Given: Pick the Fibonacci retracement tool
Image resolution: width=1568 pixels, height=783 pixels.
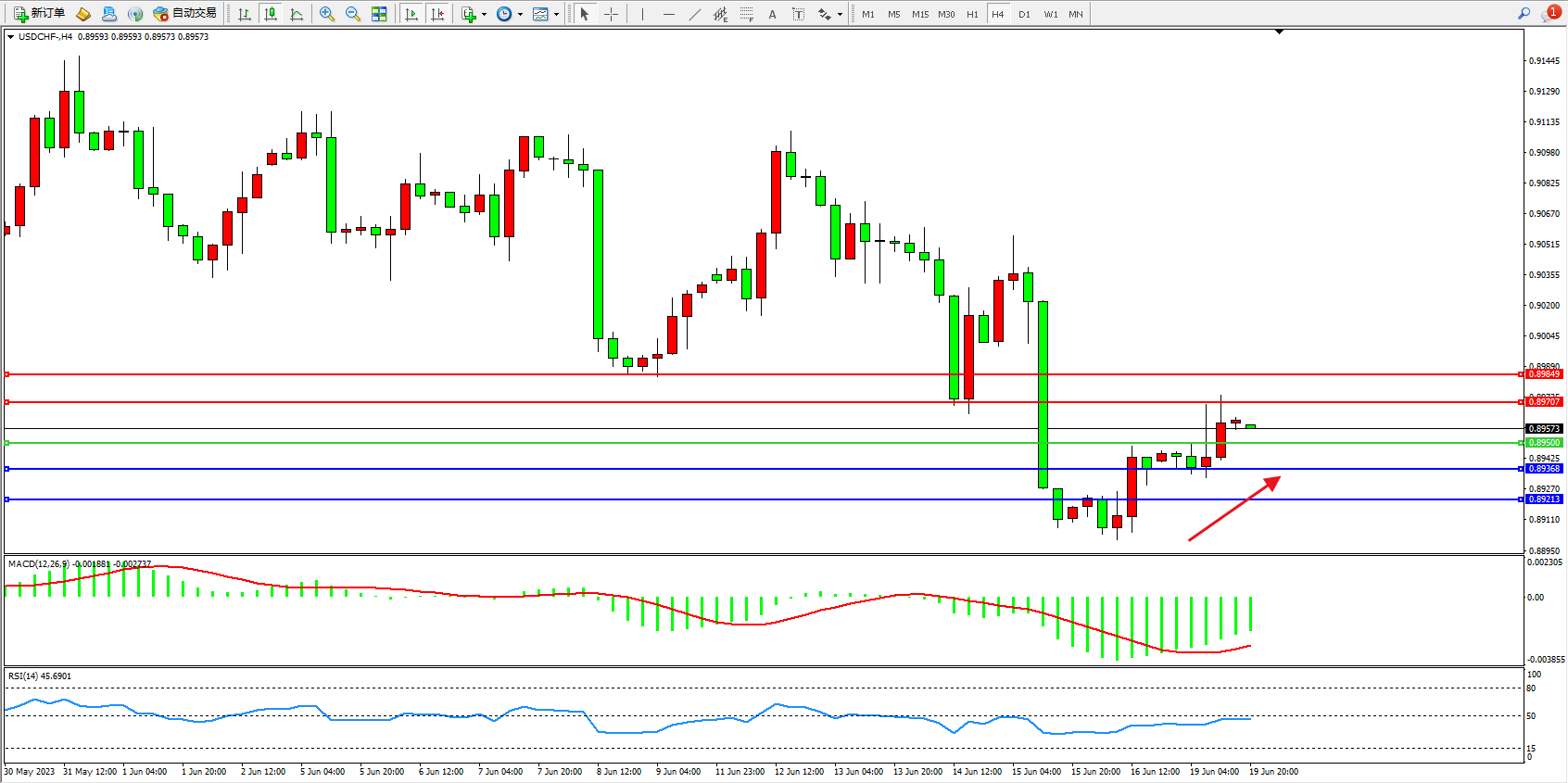Looking at the screenshot, I should [746, 14].
